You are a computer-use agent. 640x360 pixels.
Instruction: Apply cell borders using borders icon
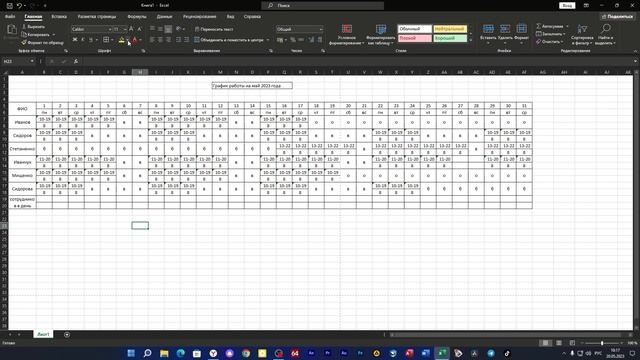click(x=106, y=40)
